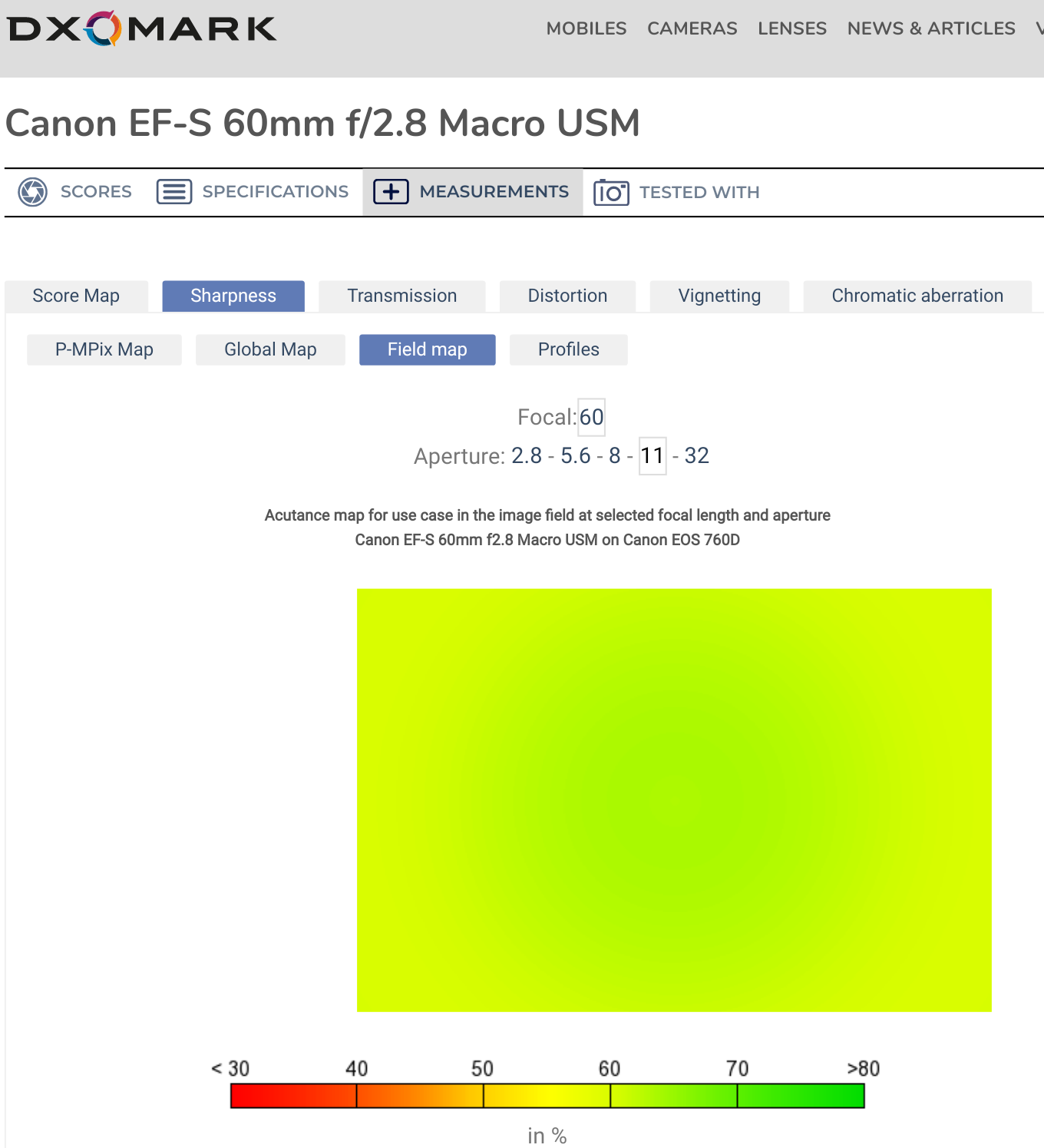Switch to the SCORES tab
This screenshot has height=1148, width=1044.
[x=75, y=192]
